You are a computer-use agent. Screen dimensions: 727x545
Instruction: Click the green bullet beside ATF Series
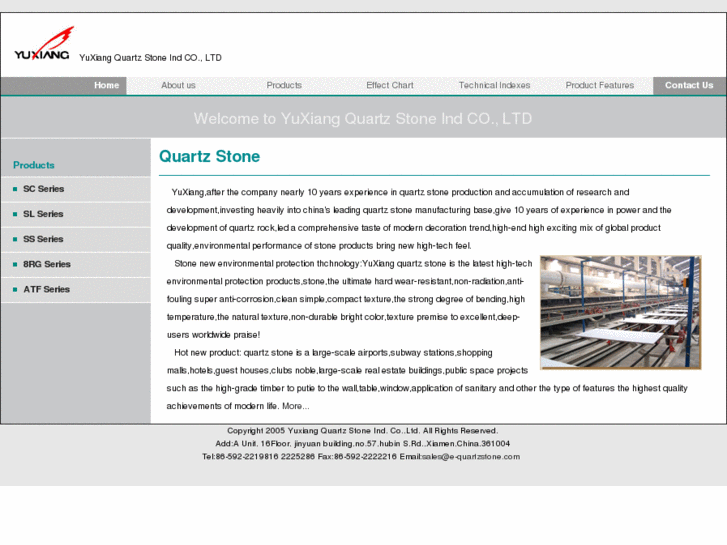click(x=15, y=289)
